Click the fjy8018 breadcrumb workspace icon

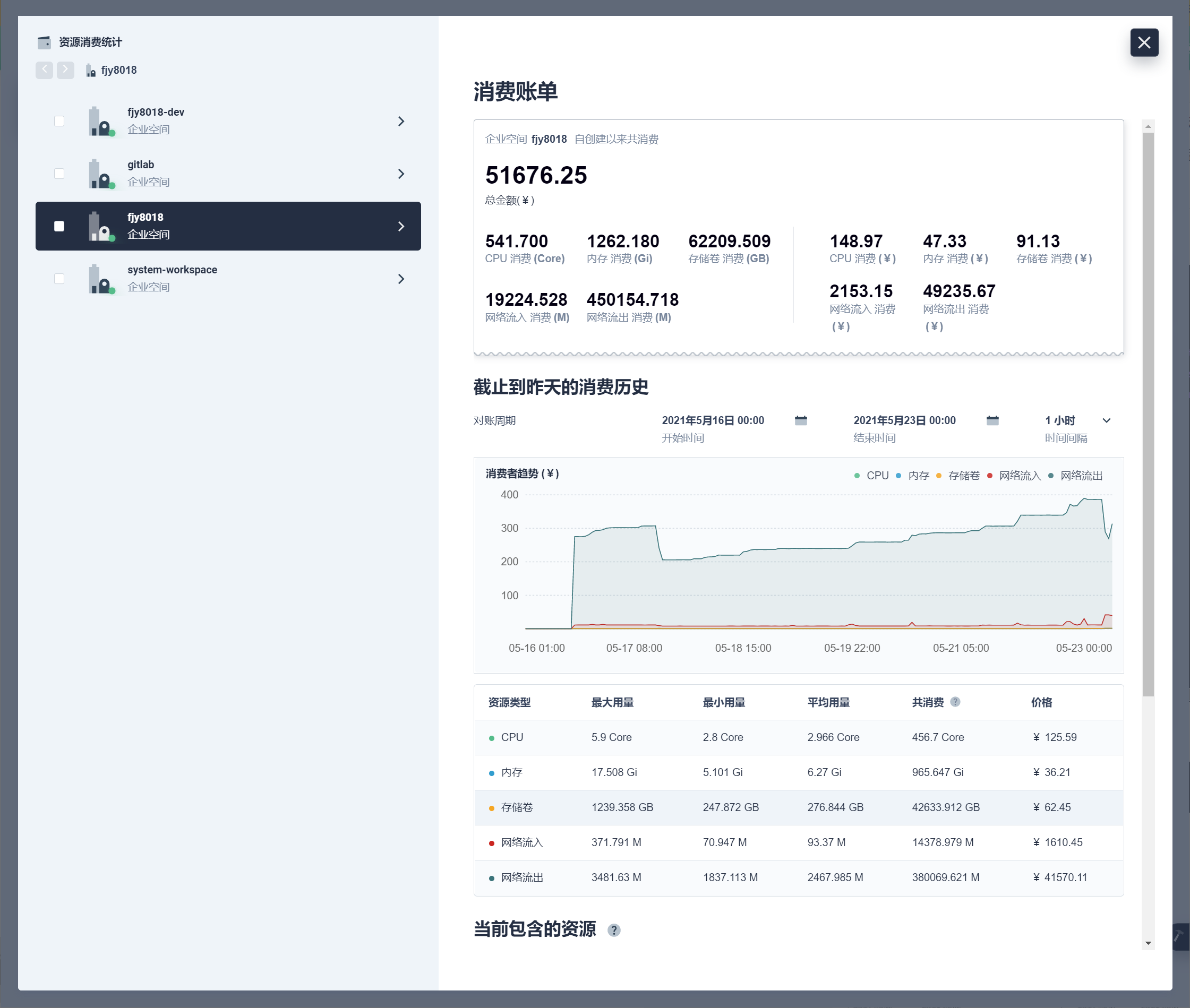tap(90, 70)
